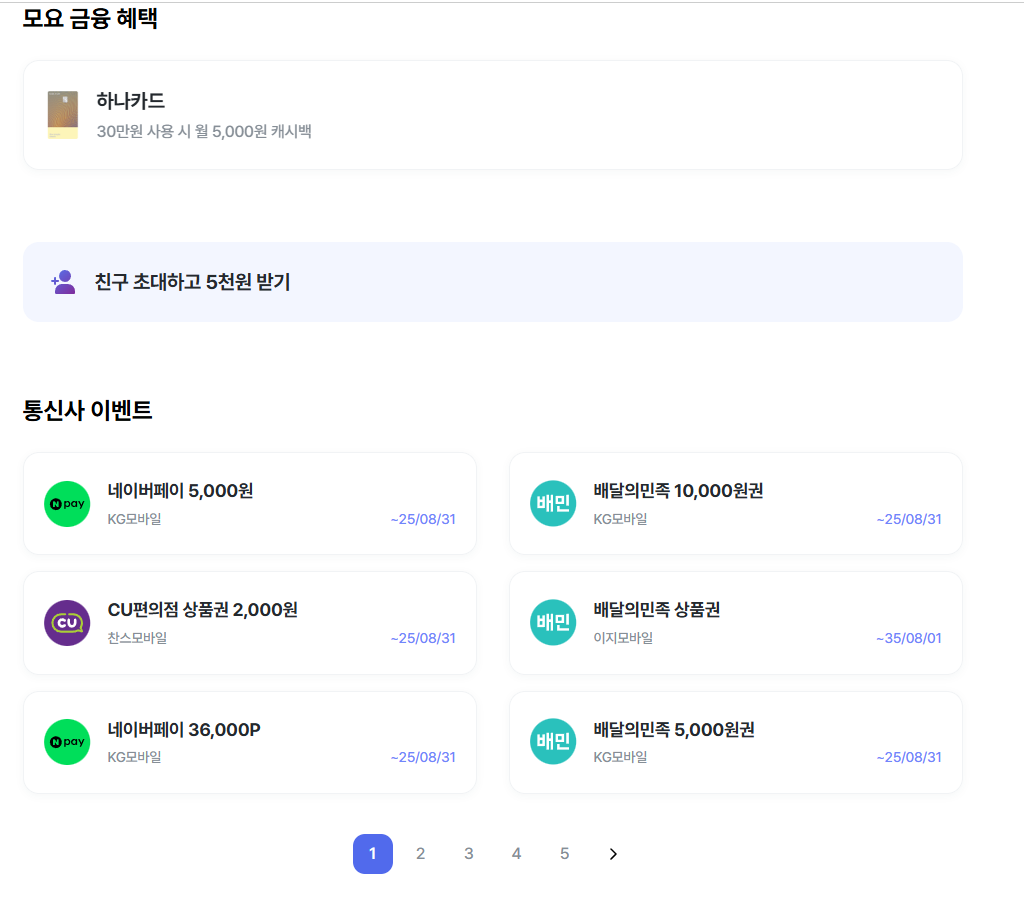The width and height of the screenshot is (1024, 901).
Task: Jump to page 3 in pagination
Action: point(468,853)
